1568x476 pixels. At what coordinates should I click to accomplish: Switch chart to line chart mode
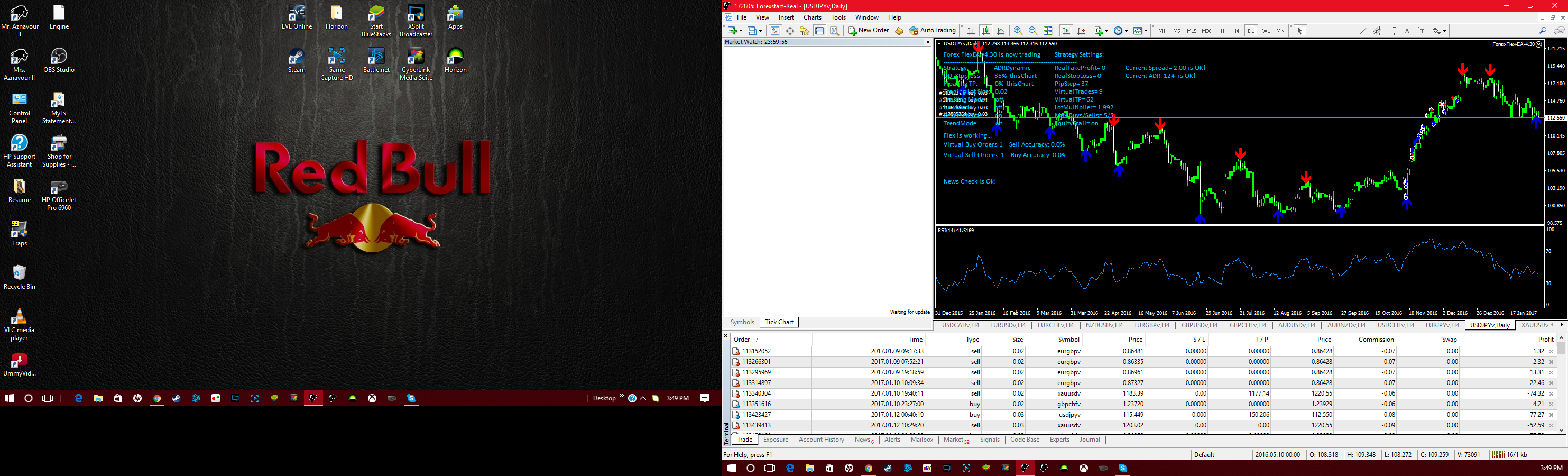[1001, 31]
